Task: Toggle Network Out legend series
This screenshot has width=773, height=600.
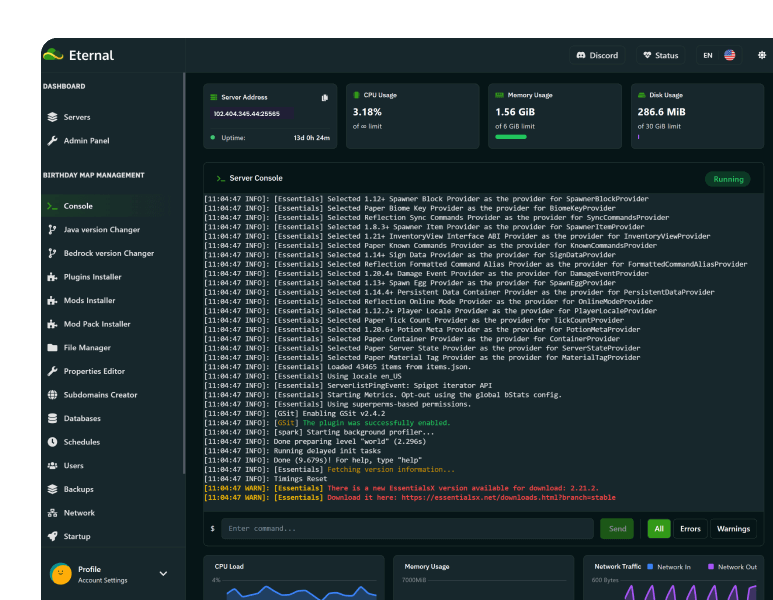Action: coord(732,567)
